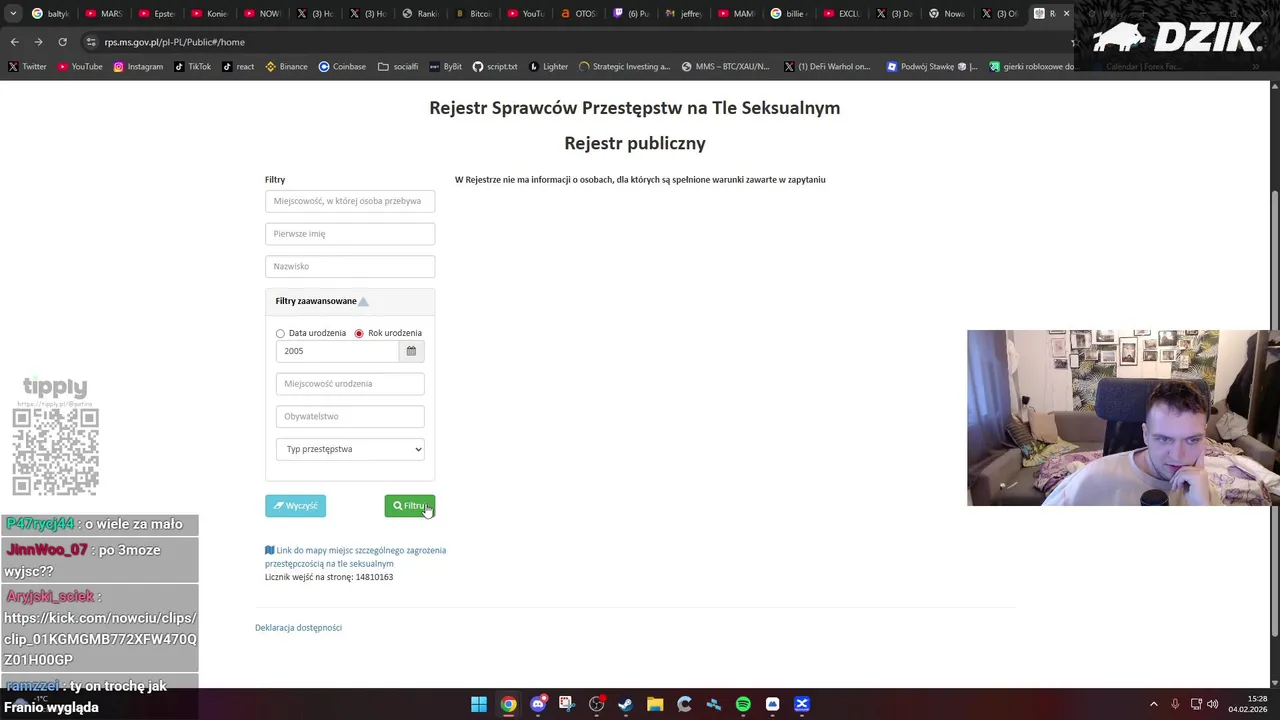Switch to the Bitcoin tab
This screenshot has width=1280, height=720.
[472, 14]
